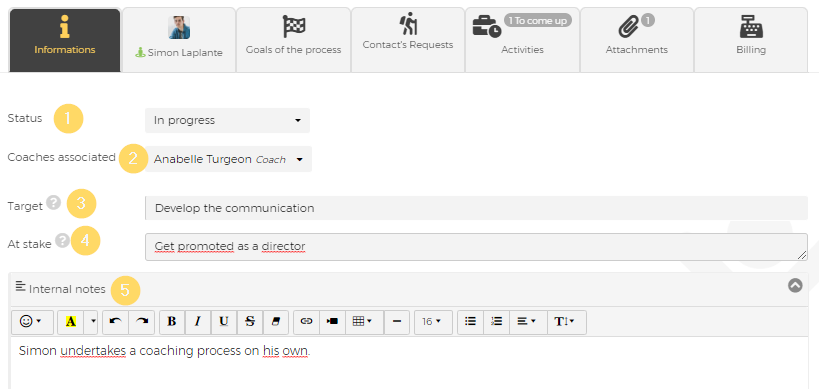The width and height of the screenshot is (819, 389).
Task: Collapse the Internal notes panel chevron
Action: [x=795, y=285]
